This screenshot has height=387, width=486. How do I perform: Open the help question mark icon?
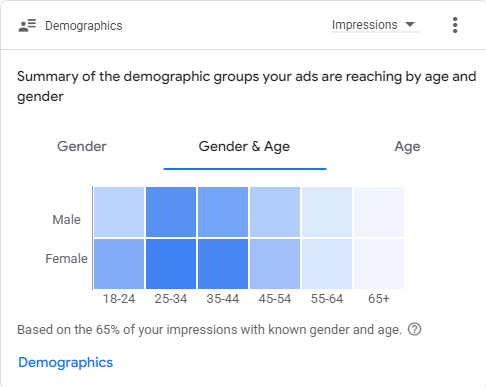click(x=415, y=329)
